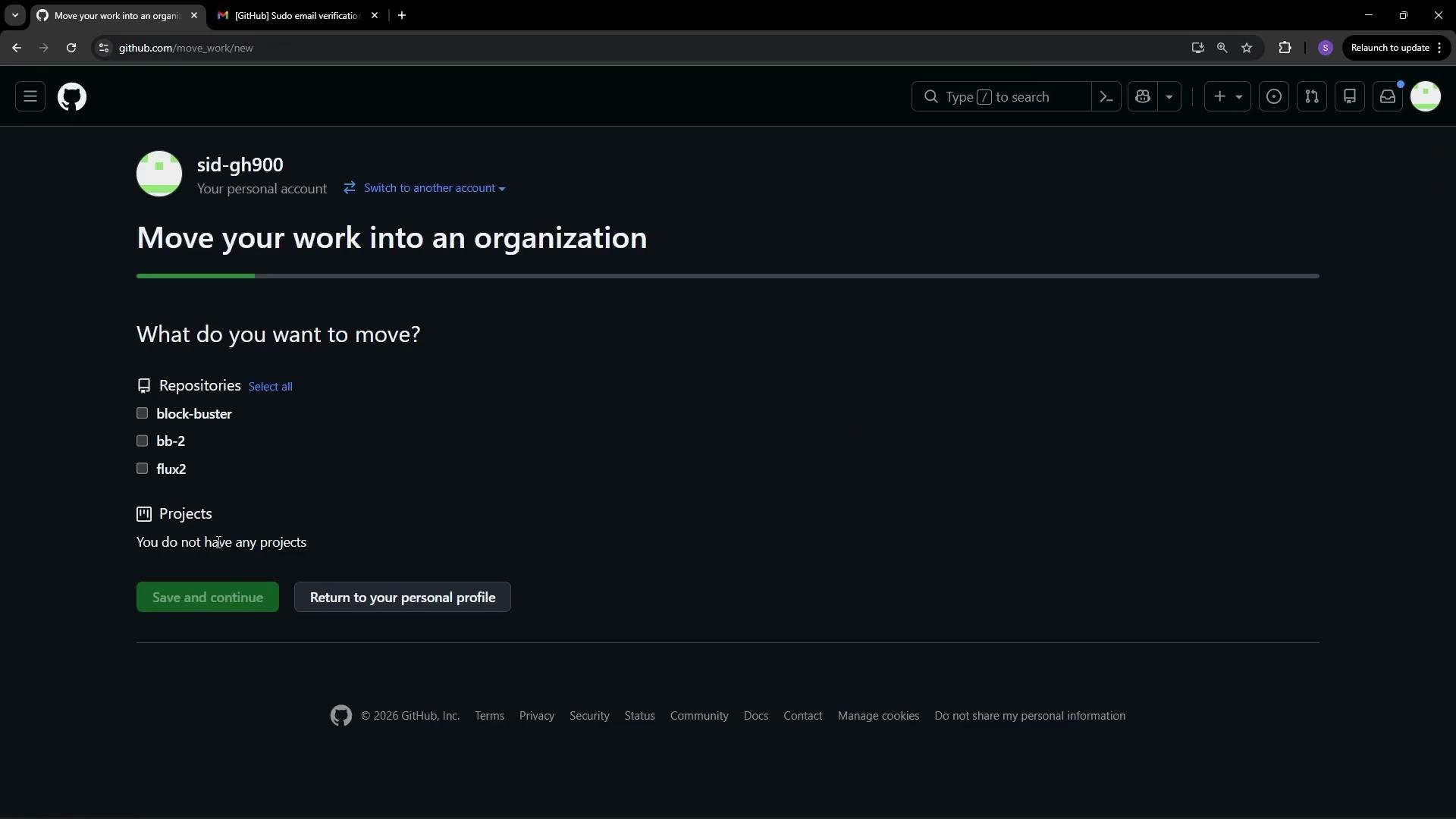Image resolution: width=1456 pixels, height=819 pixels.
Task: Open the Contact footer link
Action: [803, 716]
